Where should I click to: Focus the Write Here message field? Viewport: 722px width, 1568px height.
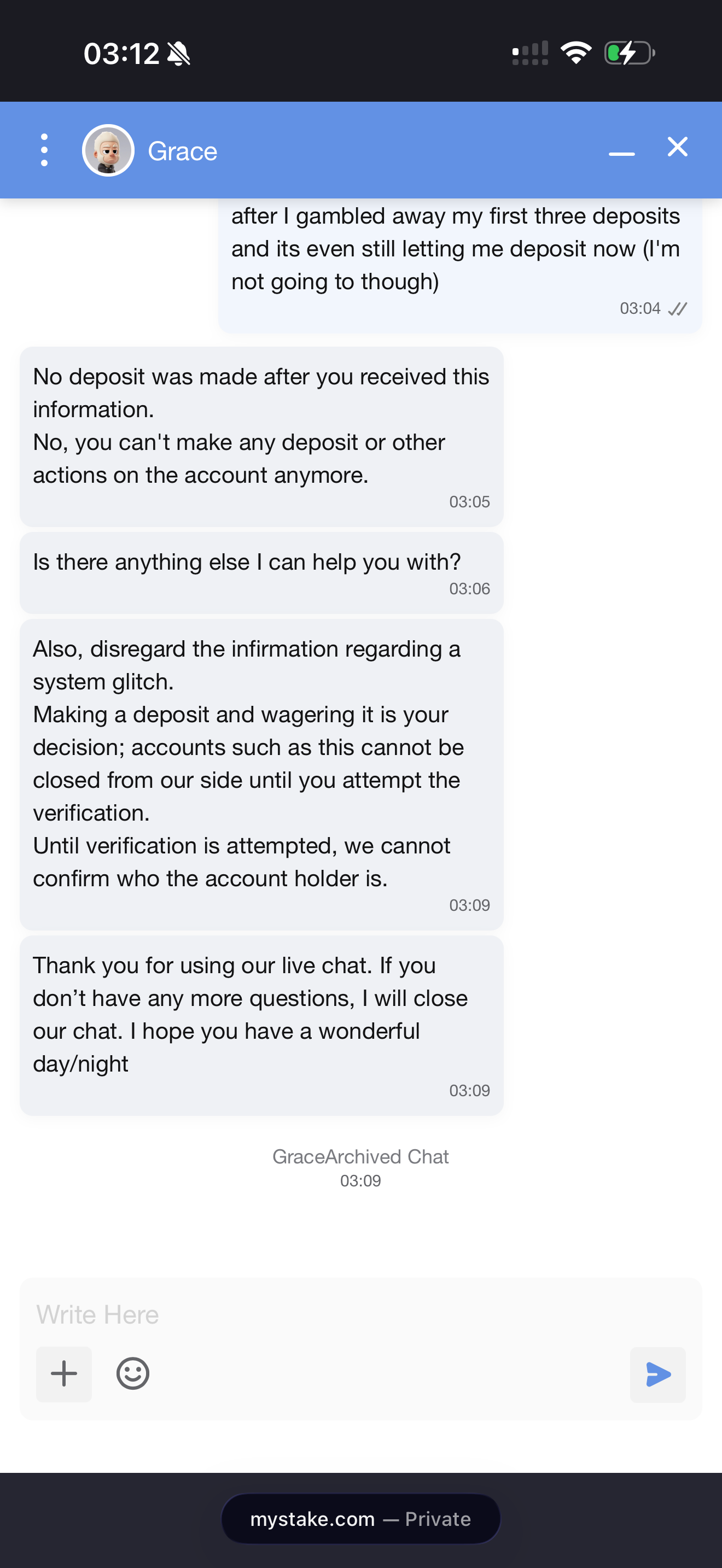pyautogui.click(x=360, y=1314)
